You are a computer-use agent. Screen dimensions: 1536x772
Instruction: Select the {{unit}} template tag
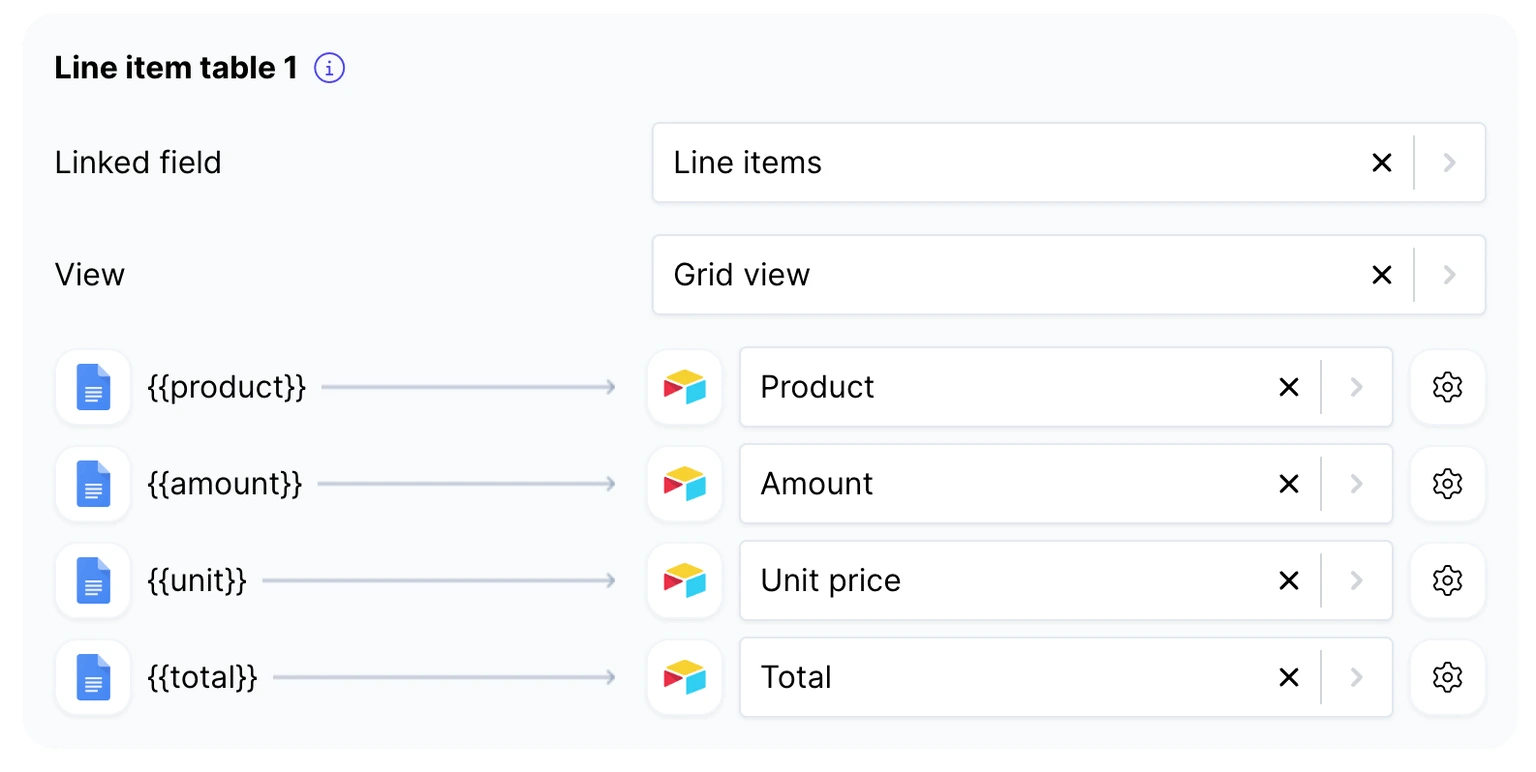(198, 580)
